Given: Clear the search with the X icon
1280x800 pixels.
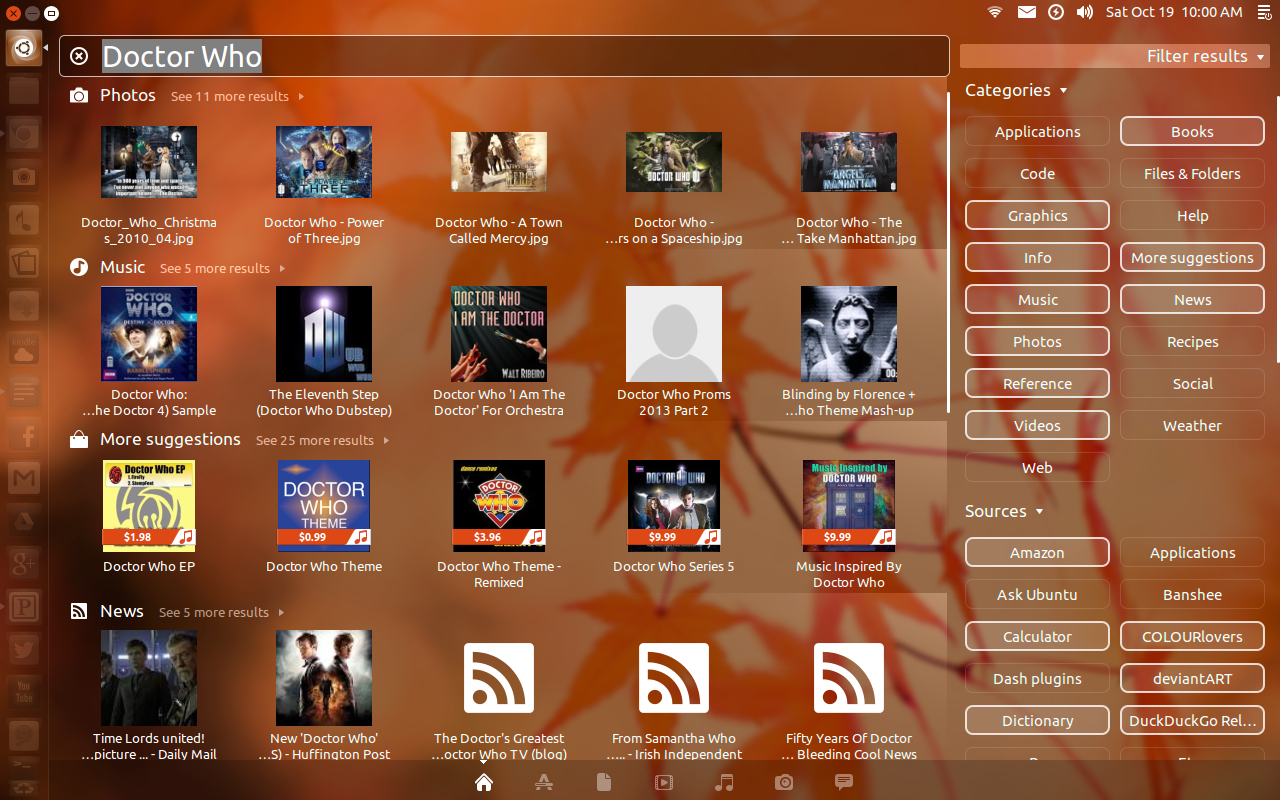Looking at the screenshot, I should [80, 56].
